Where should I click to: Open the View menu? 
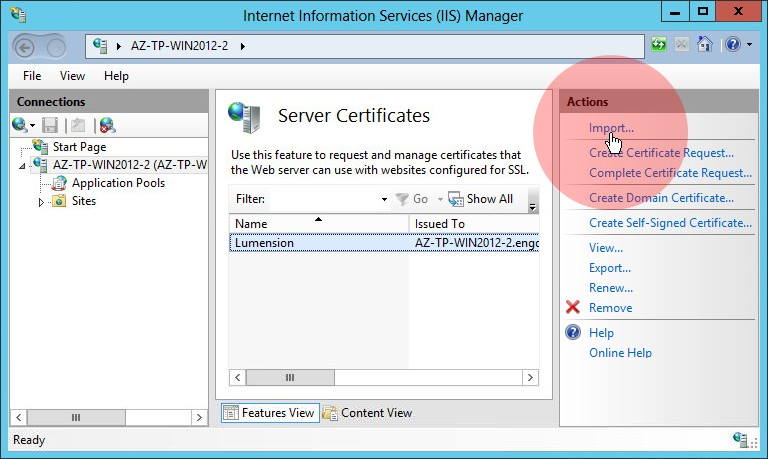(72, 76)
